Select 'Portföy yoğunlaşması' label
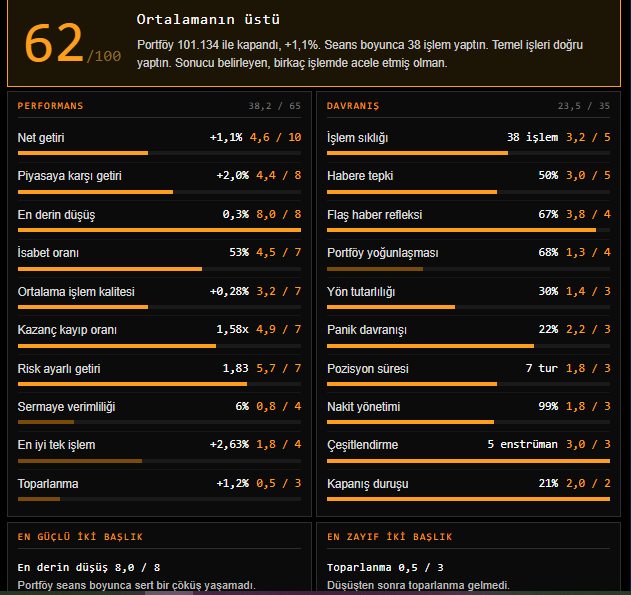The width and height of the screenshot is (631, 595). [383, 253]
